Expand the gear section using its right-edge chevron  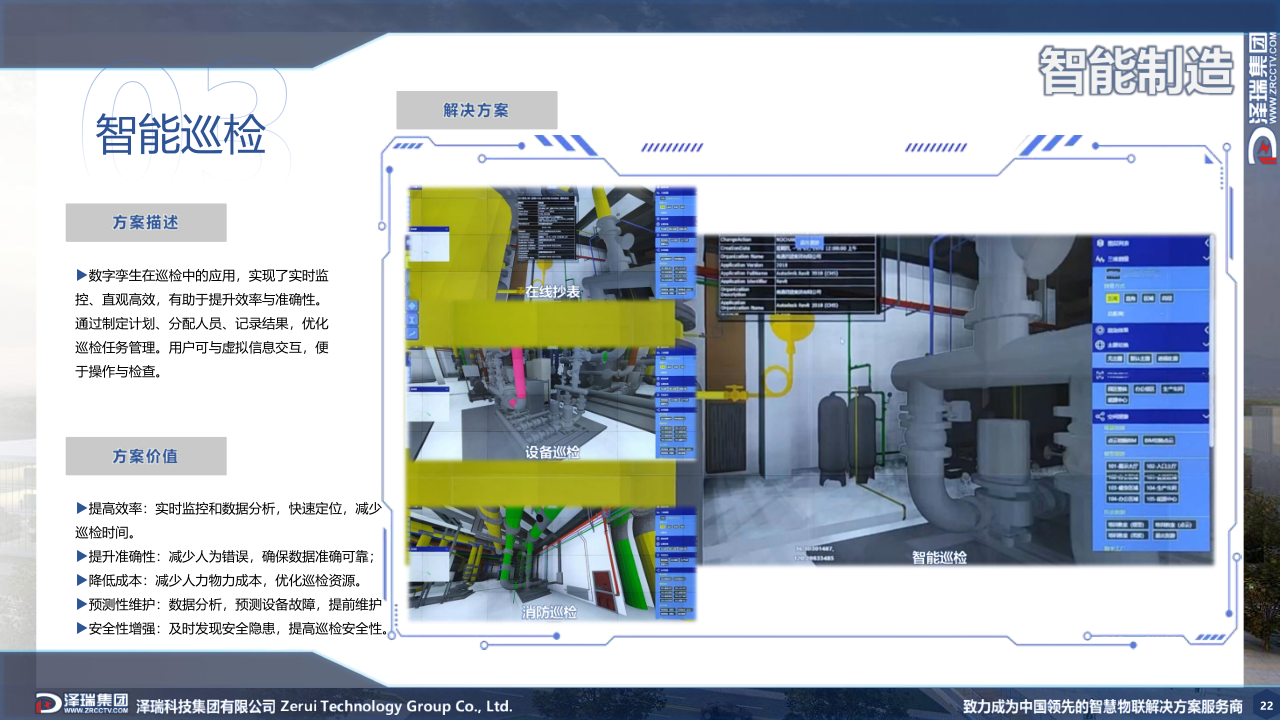pos(1206,329)
